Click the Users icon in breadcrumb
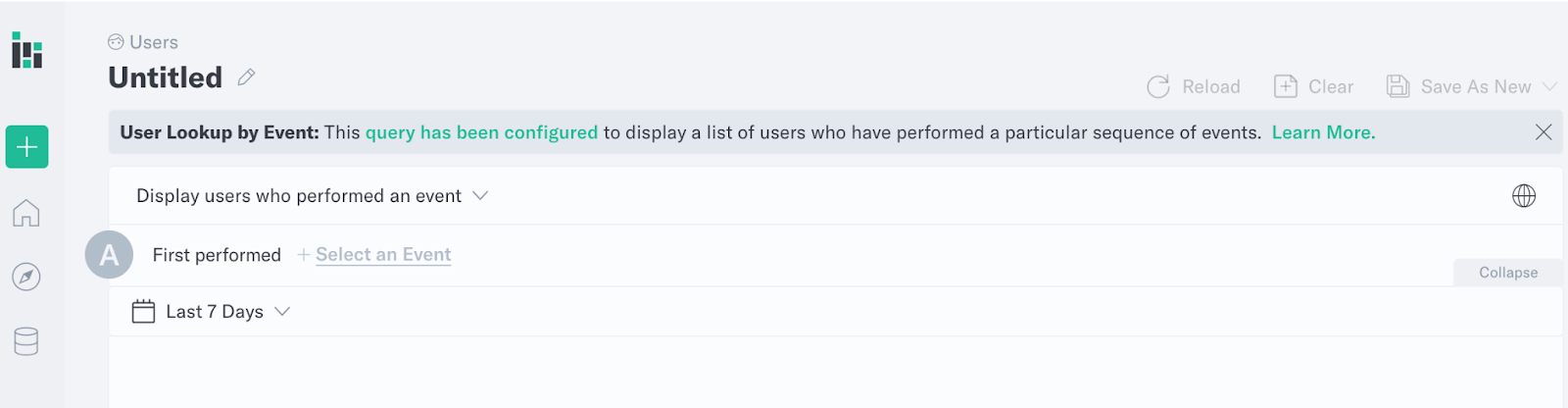Screen dimensions: 1568x408 116,42
